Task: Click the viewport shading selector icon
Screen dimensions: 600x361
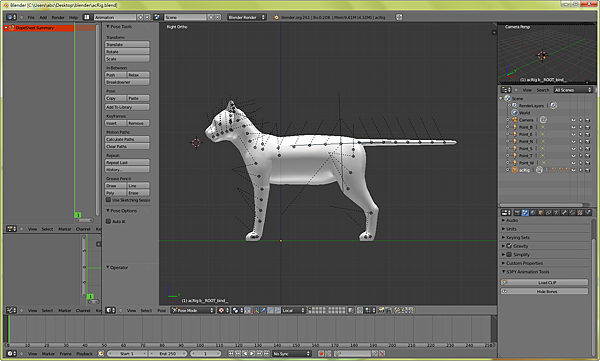Action: (x=238, y=310)
